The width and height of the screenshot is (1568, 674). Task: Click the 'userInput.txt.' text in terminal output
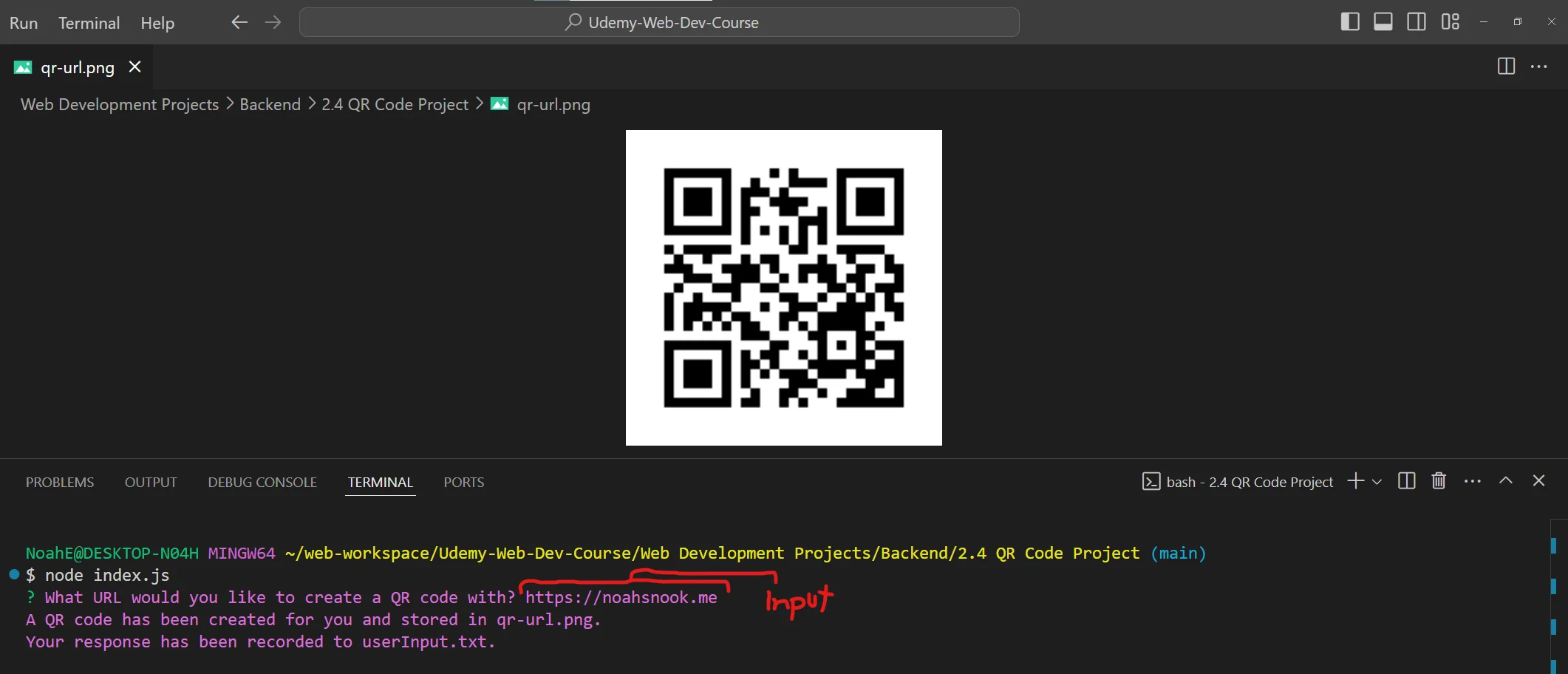[x=429, y=641]
